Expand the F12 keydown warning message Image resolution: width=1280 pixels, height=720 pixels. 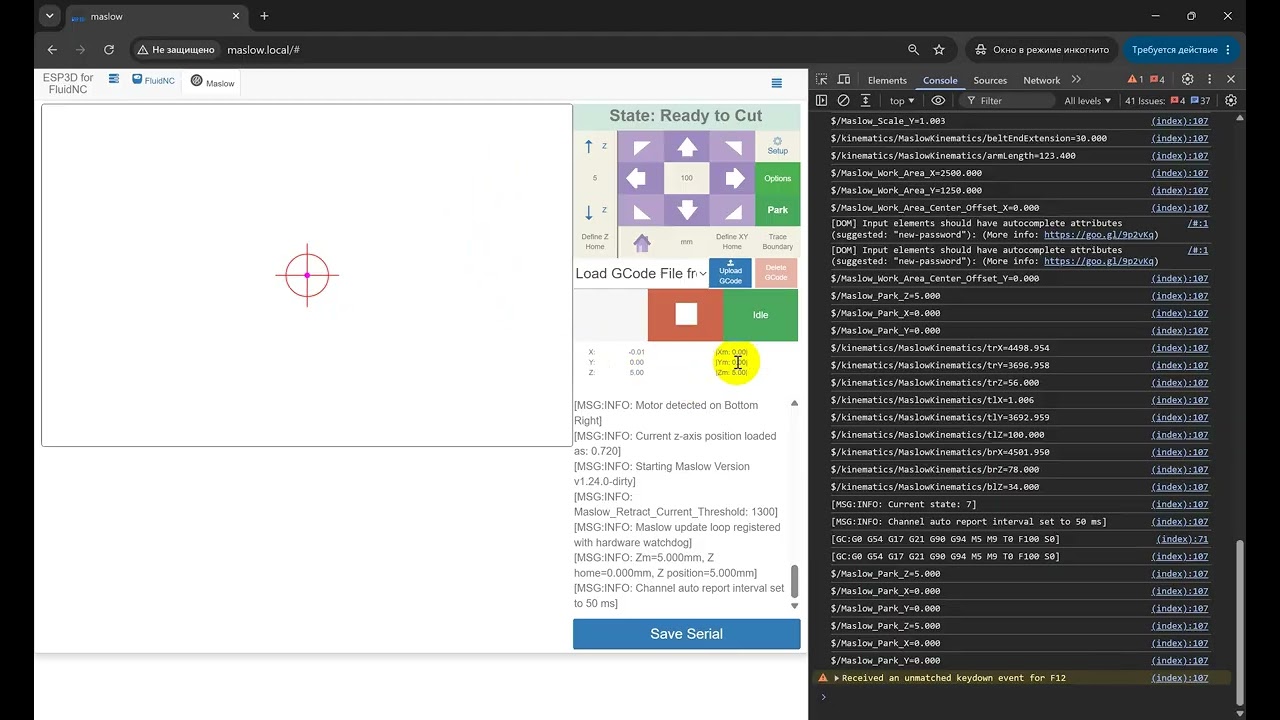coord(837,678)
